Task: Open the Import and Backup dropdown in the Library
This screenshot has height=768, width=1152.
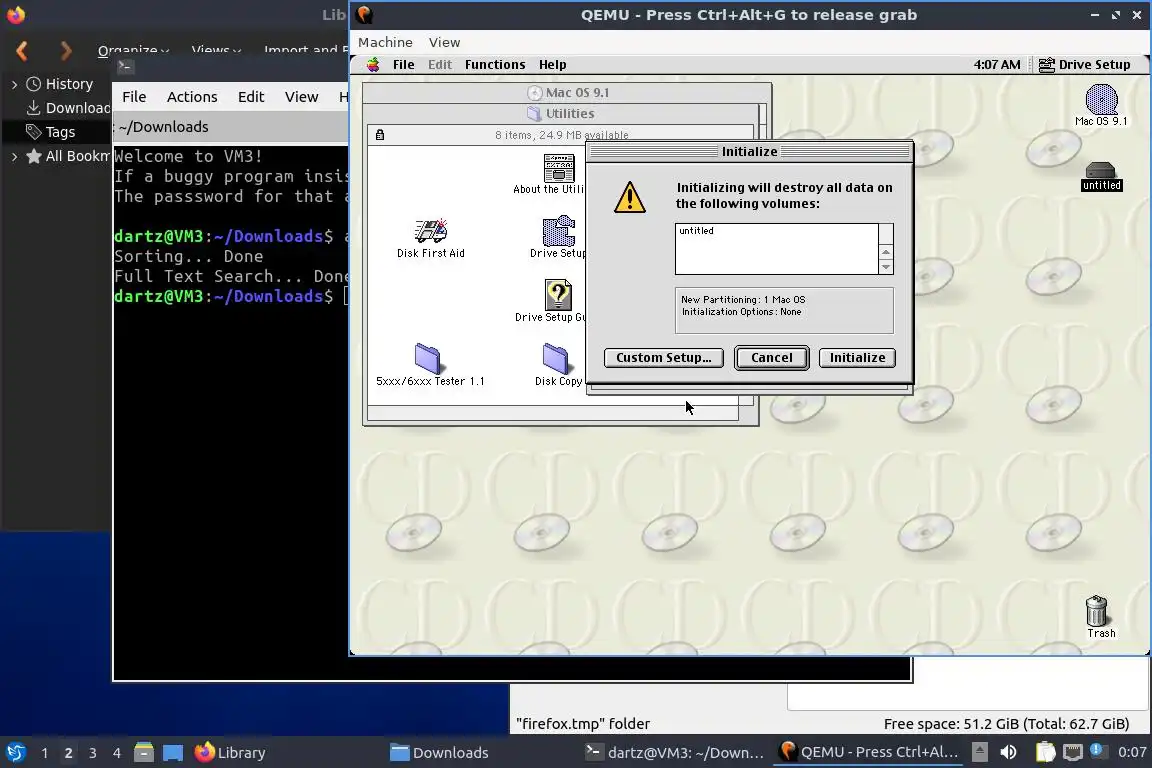Action: tap(305, 50)
